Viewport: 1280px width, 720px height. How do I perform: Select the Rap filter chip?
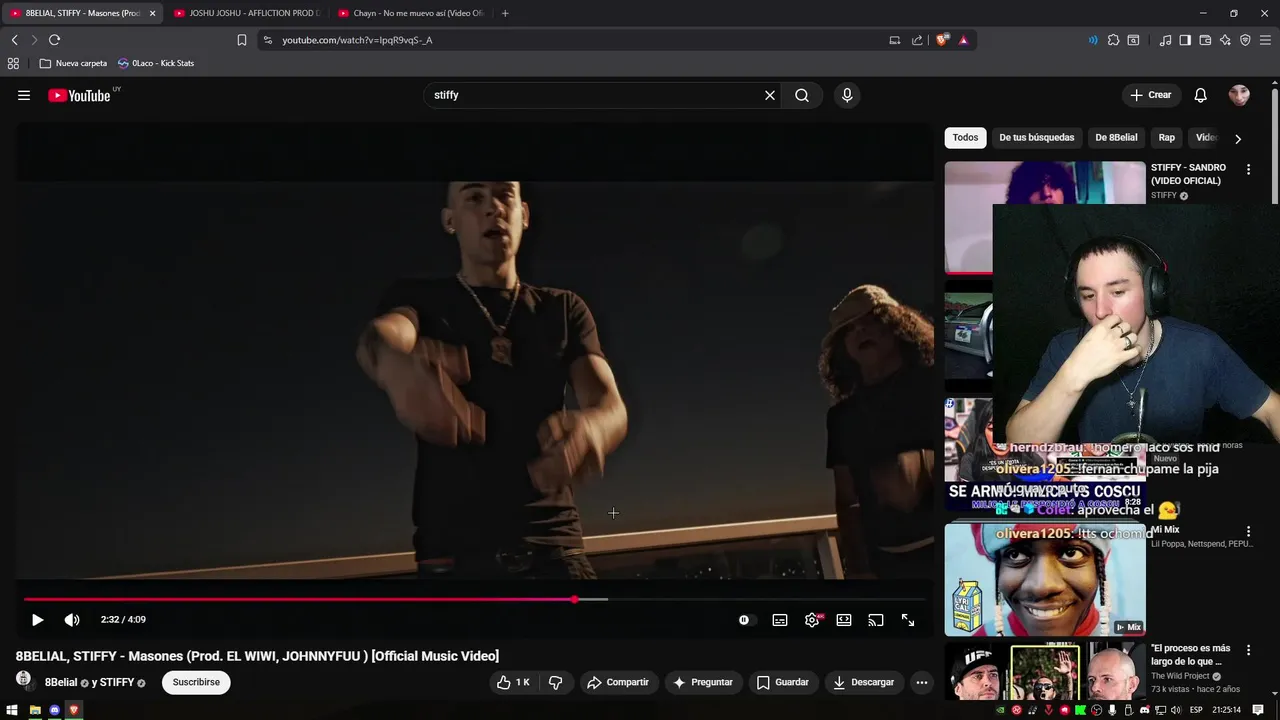pos(1167,138)
